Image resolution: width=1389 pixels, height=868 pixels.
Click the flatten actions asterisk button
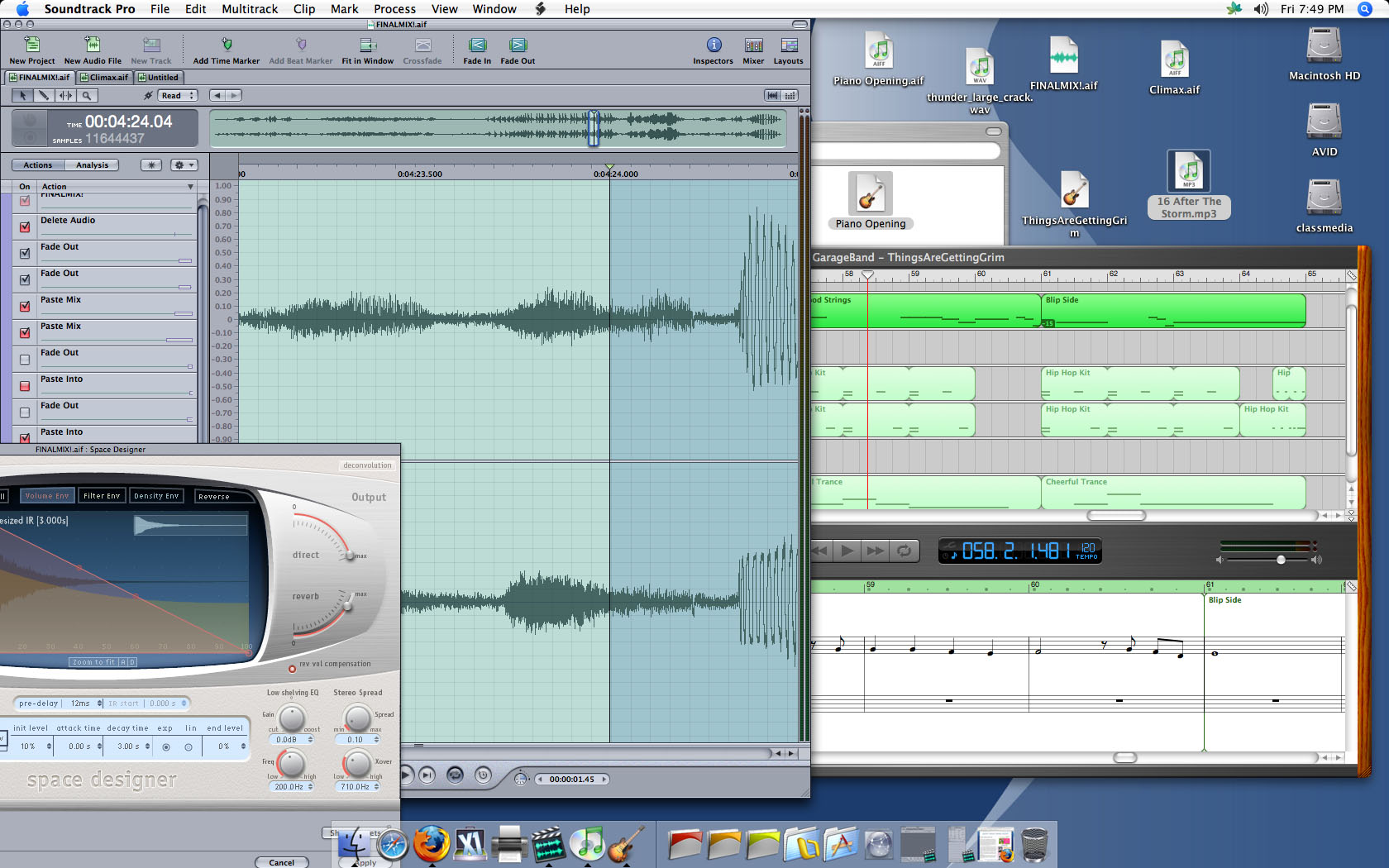[x=150, y=165]
